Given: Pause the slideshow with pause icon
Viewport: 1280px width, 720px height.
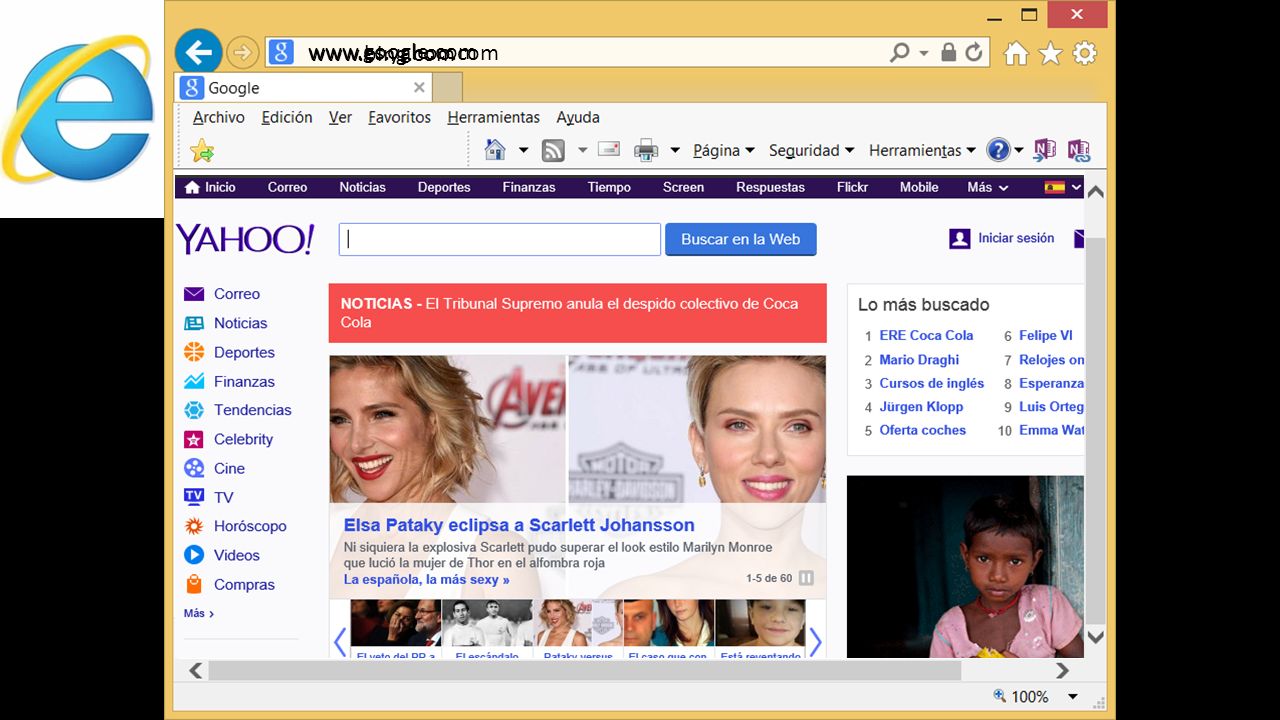Looking at the screenshot, I should [x=806, y=578].
